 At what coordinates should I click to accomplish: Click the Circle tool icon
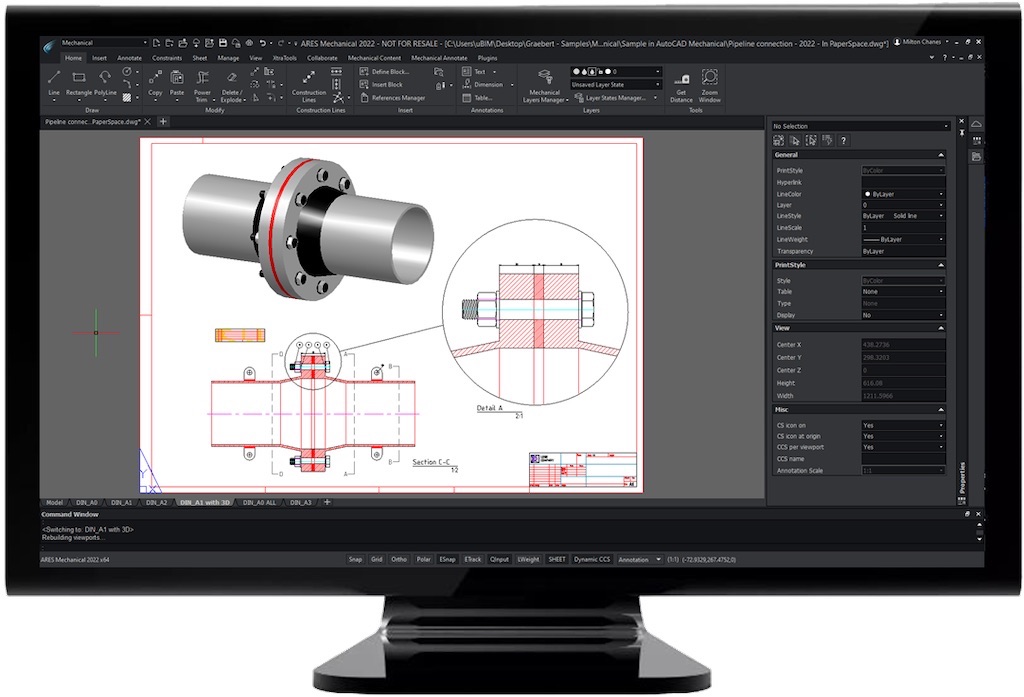click(127, 71)
